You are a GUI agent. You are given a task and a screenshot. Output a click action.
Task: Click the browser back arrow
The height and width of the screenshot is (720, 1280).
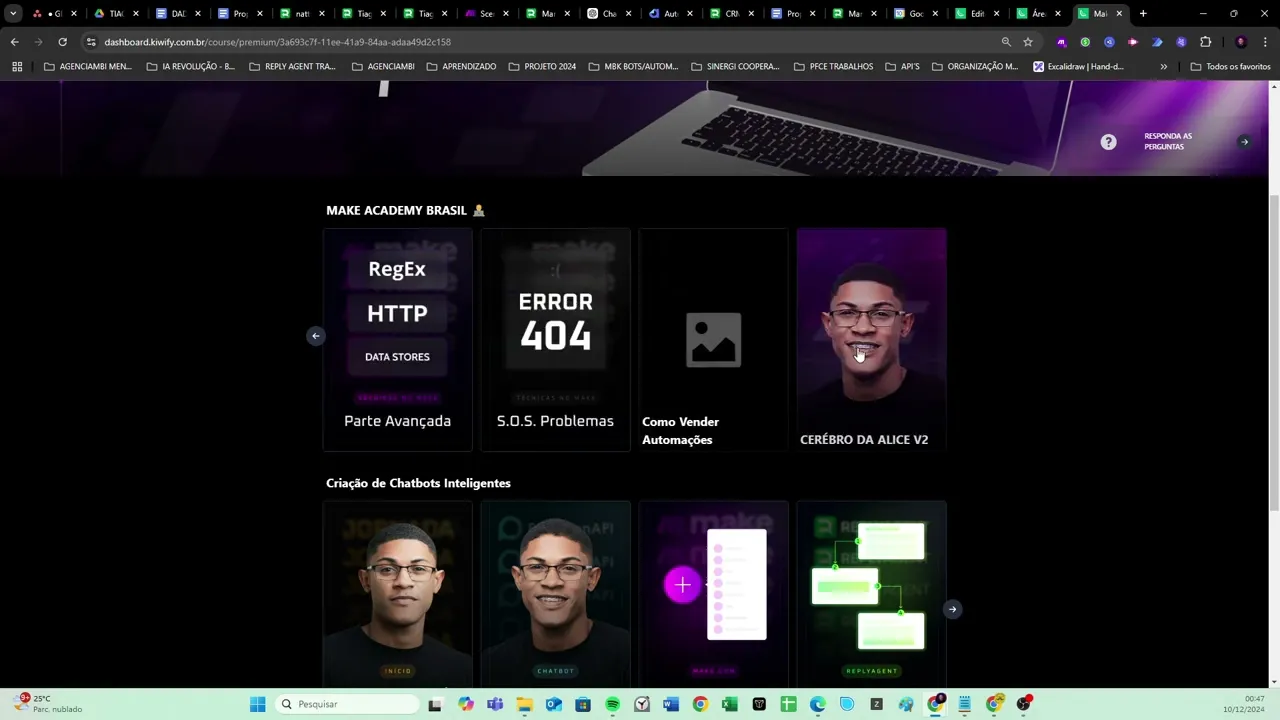point(14,42)
